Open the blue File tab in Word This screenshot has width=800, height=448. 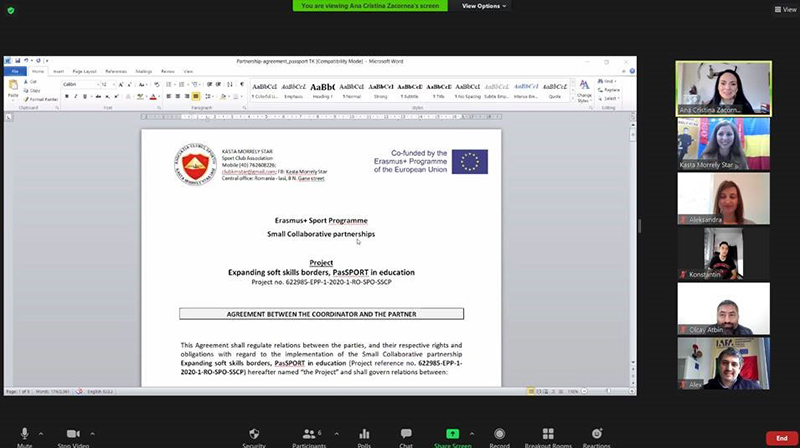[15, 71]
